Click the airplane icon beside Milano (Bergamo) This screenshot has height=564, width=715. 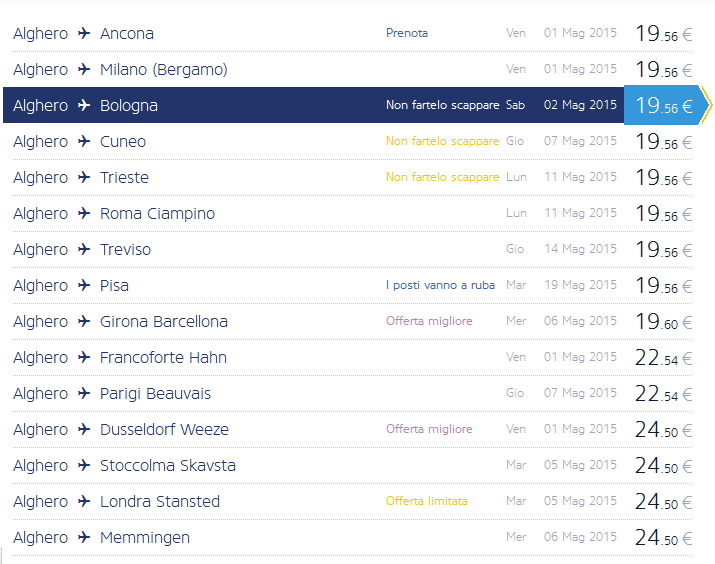(84, 69)
